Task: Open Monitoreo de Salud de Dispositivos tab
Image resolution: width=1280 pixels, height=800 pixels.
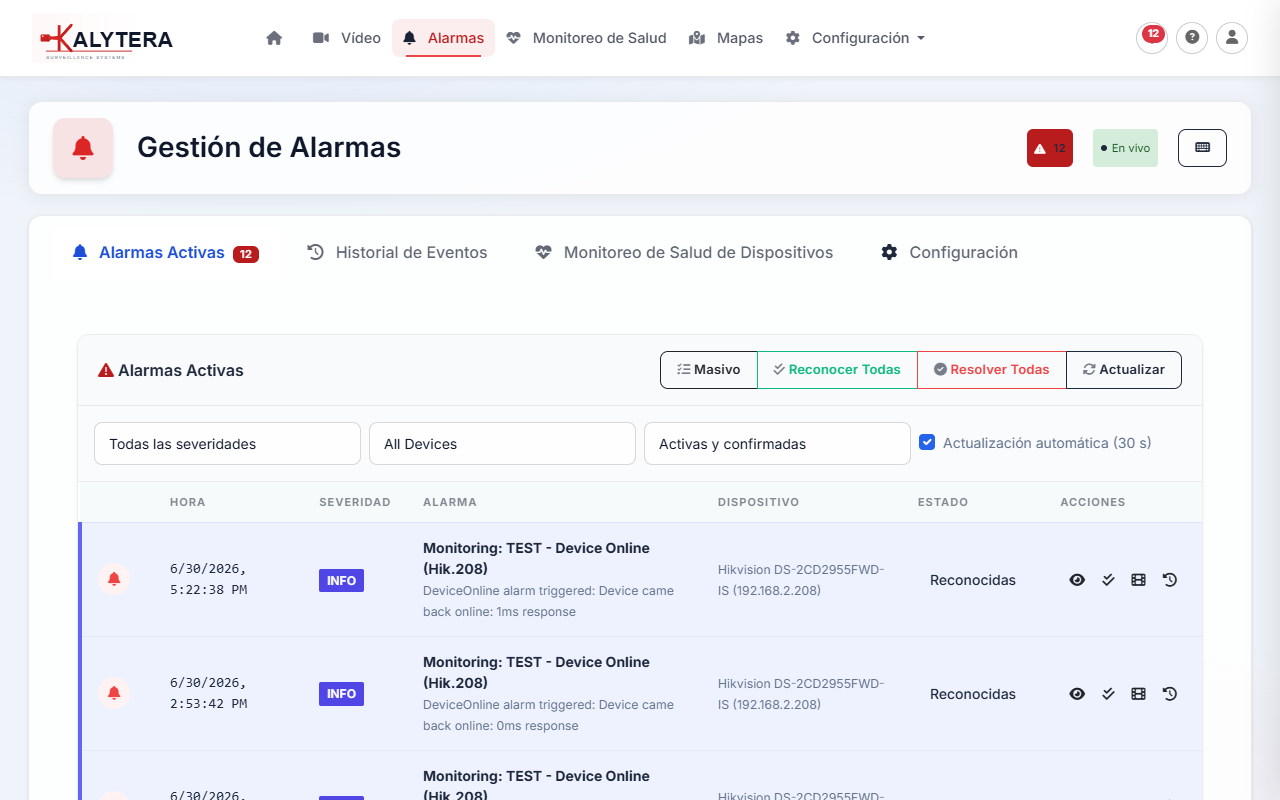Action: click(684, 253)
